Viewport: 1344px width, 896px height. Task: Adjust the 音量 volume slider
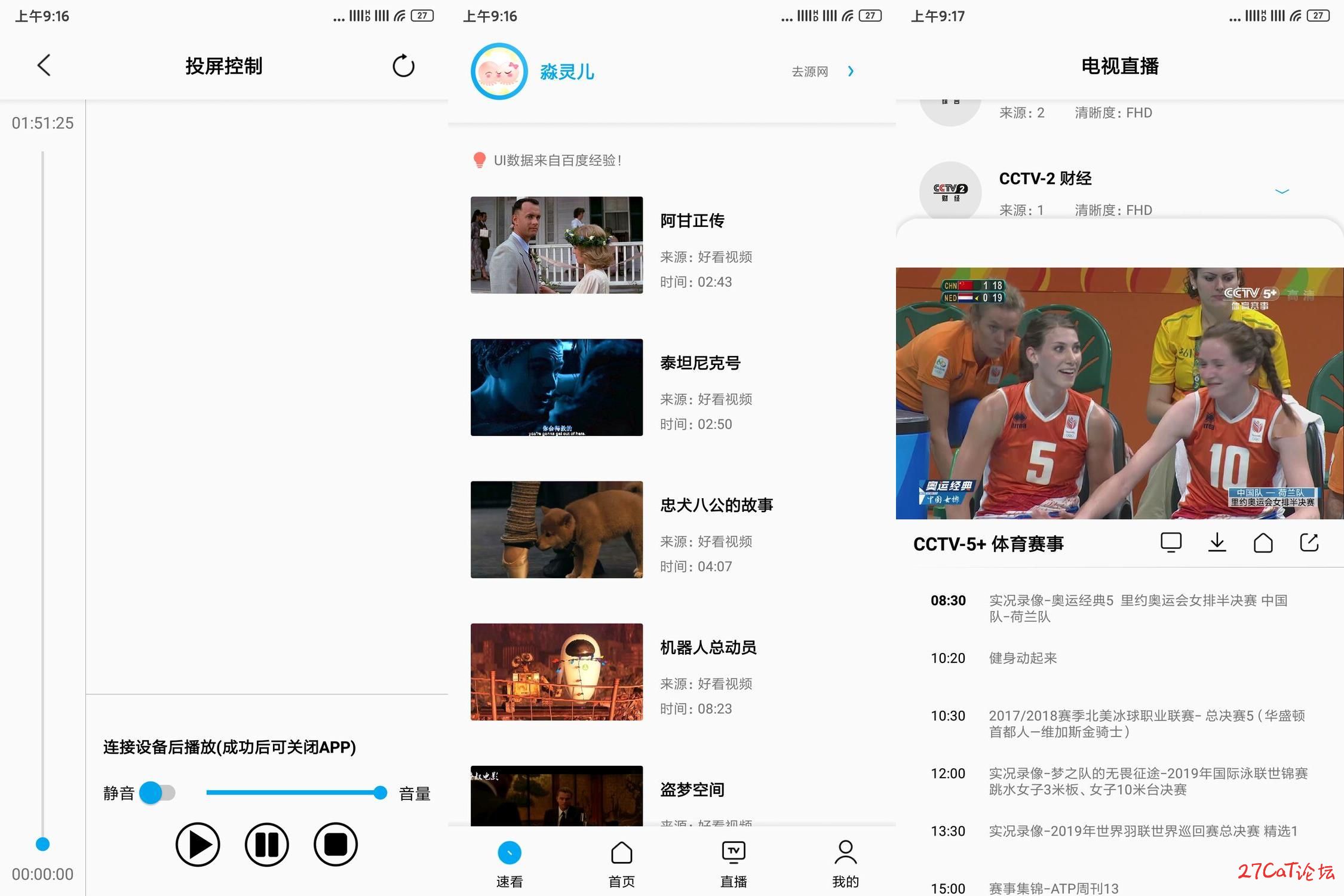click(297, 793)
